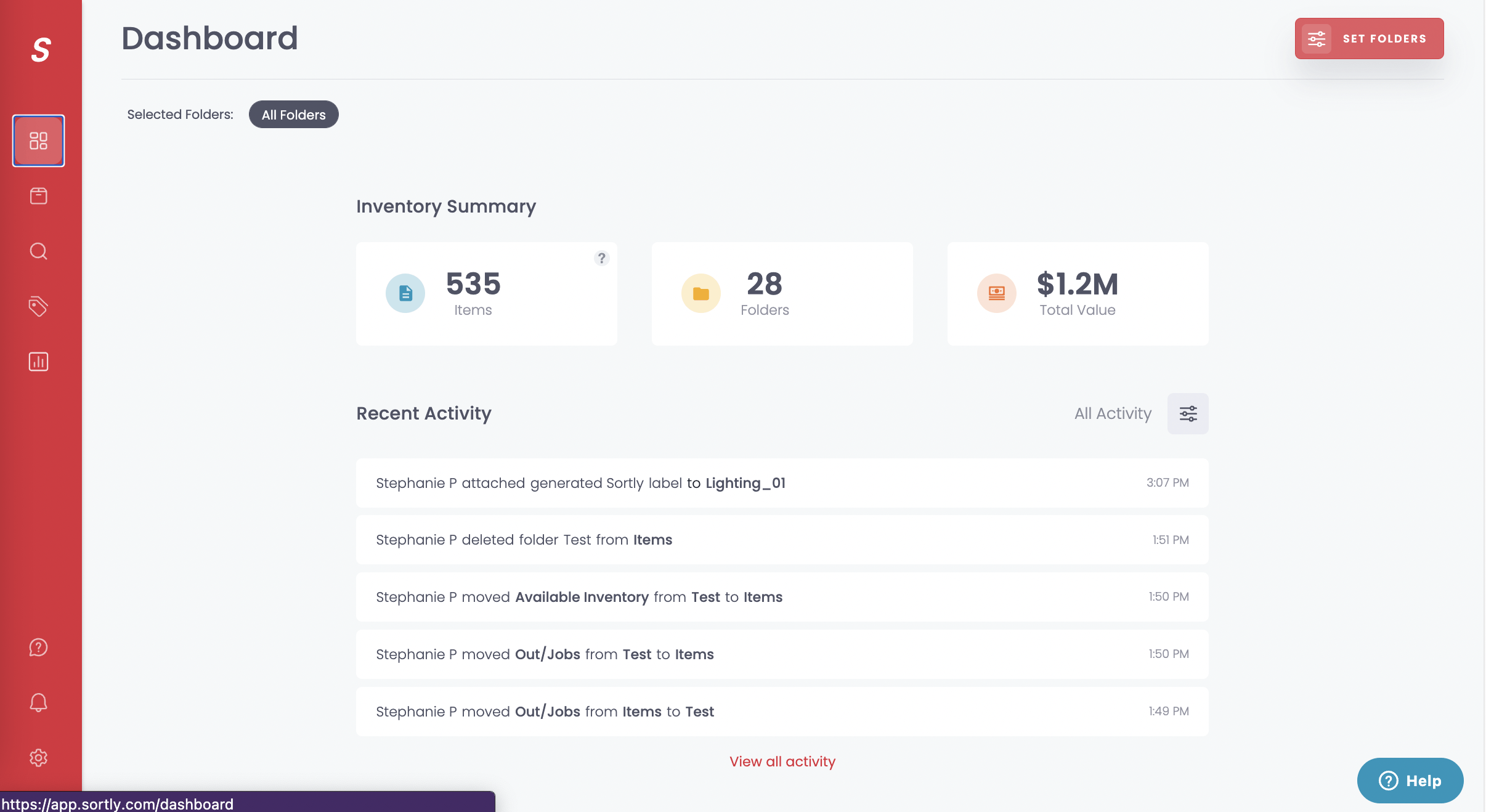Open the blue Help chat button
The image size is (1486, 812).
[x=1410, y=781]
